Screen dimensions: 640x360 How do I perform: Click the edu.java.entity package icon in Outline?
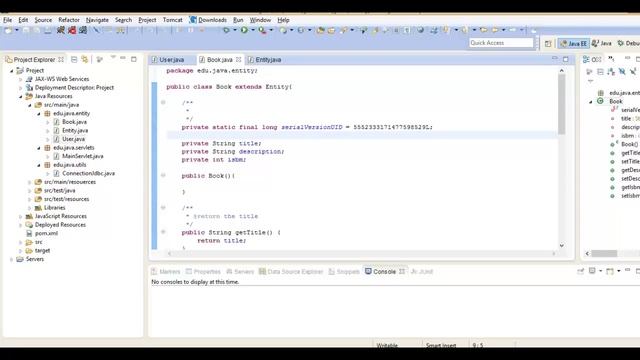pyautogui.click(x=601, y=93)
